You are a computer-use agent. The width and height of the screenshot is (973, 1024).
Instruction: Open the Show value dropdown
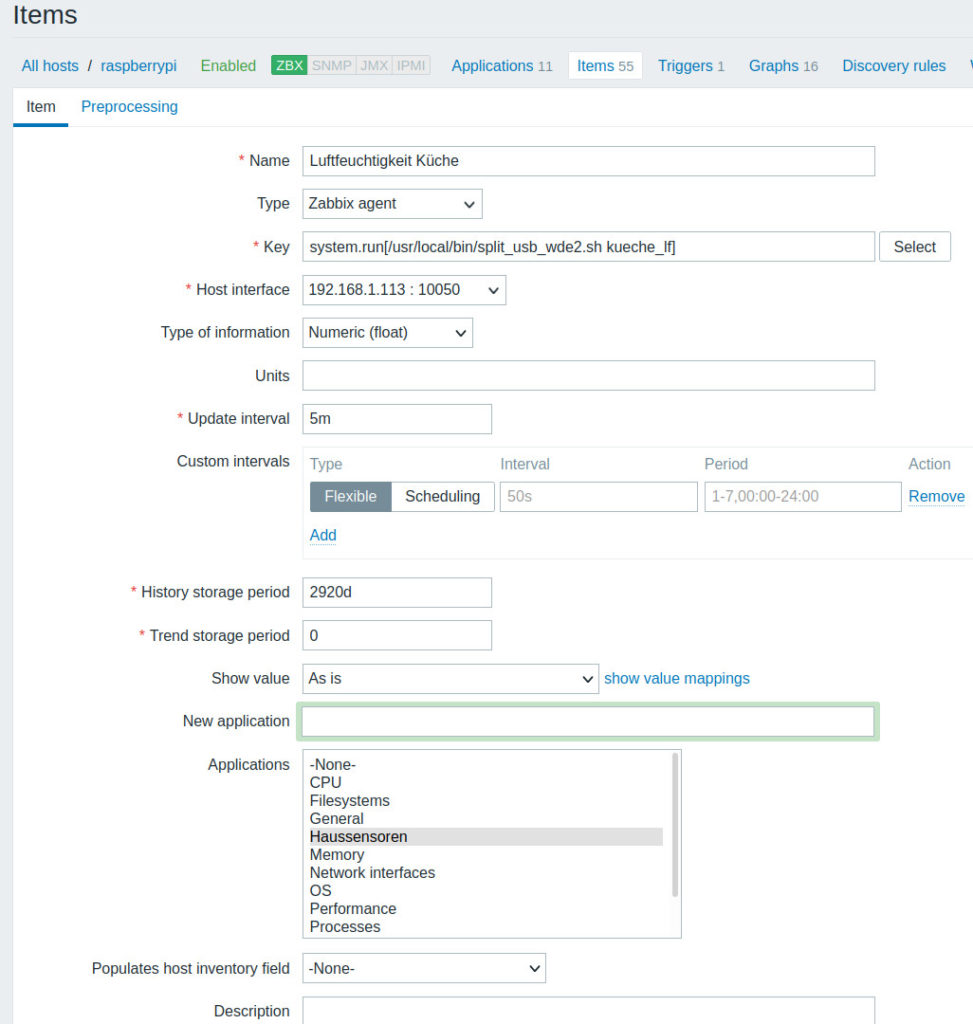[x=451, y=679]
